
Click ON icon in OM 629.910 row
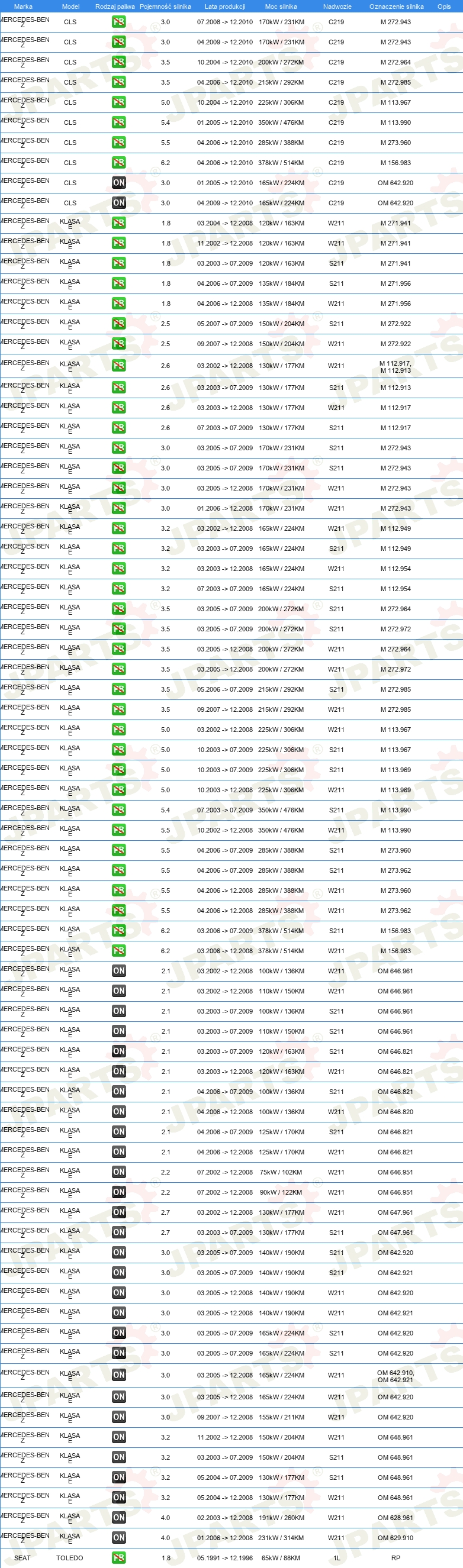point(119,1538)
